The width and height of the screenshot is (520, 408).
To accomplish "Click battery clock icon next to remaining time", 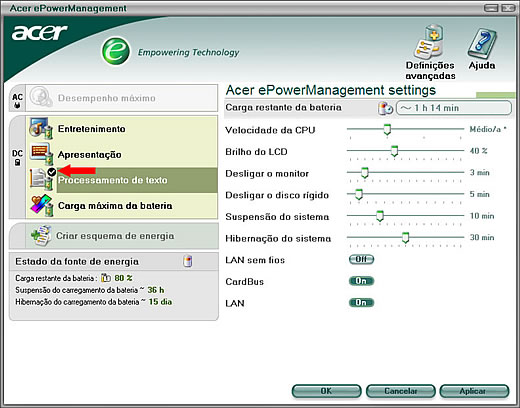I will (x=385, y=108).
